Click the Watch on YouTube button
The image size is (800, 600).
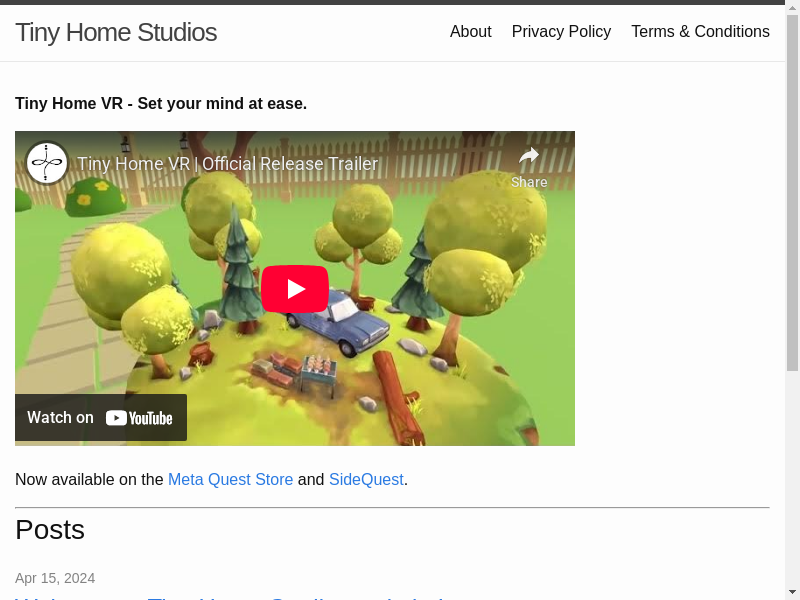coord(101,417)
